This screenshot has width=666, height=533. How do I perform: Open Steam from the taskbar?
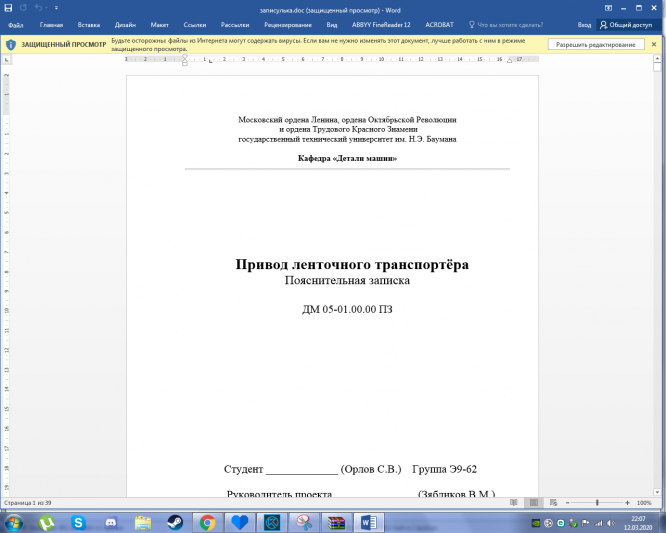[175, 522]
